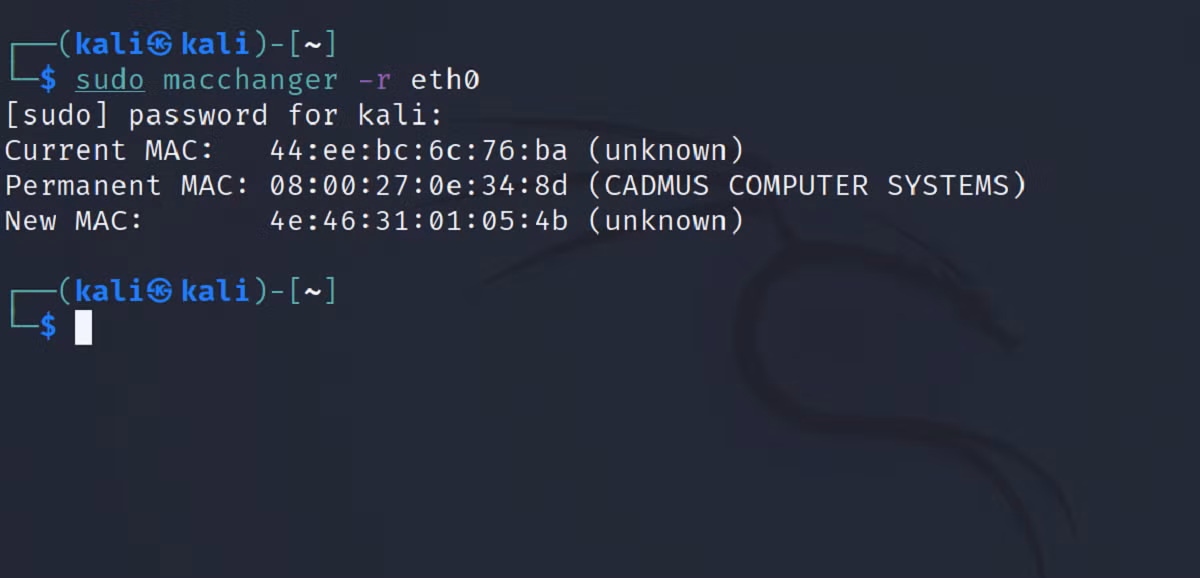Select the macchanger command word
Image resolution: width=1200 pixels, height=578 pixels.
tap(251, 80)
